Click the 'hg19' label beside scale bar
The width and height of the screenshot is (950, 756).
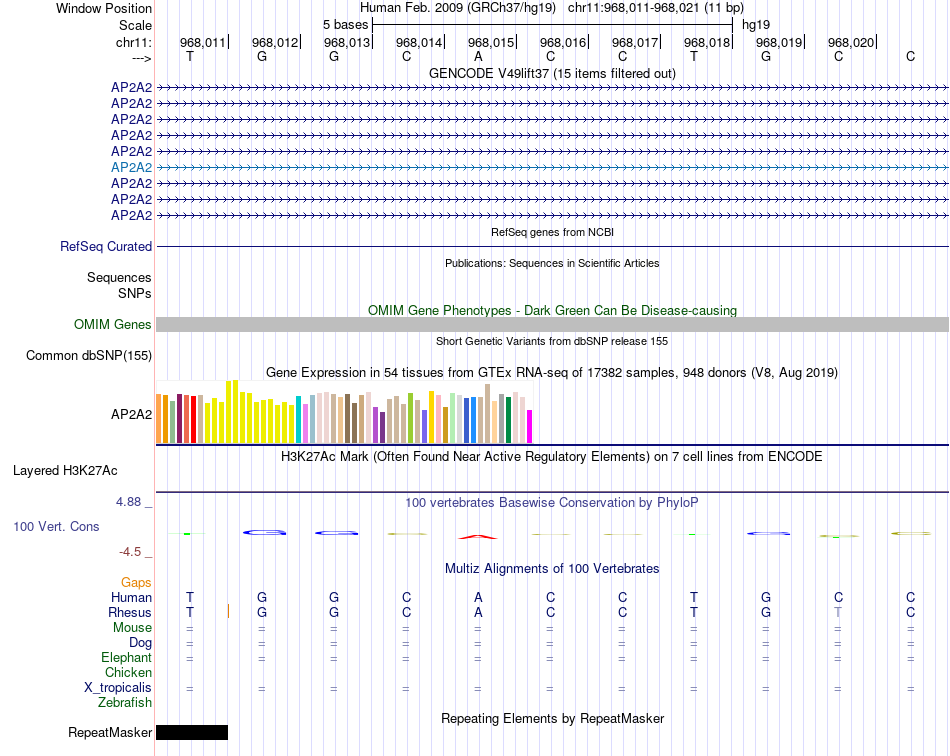[756, 25]
